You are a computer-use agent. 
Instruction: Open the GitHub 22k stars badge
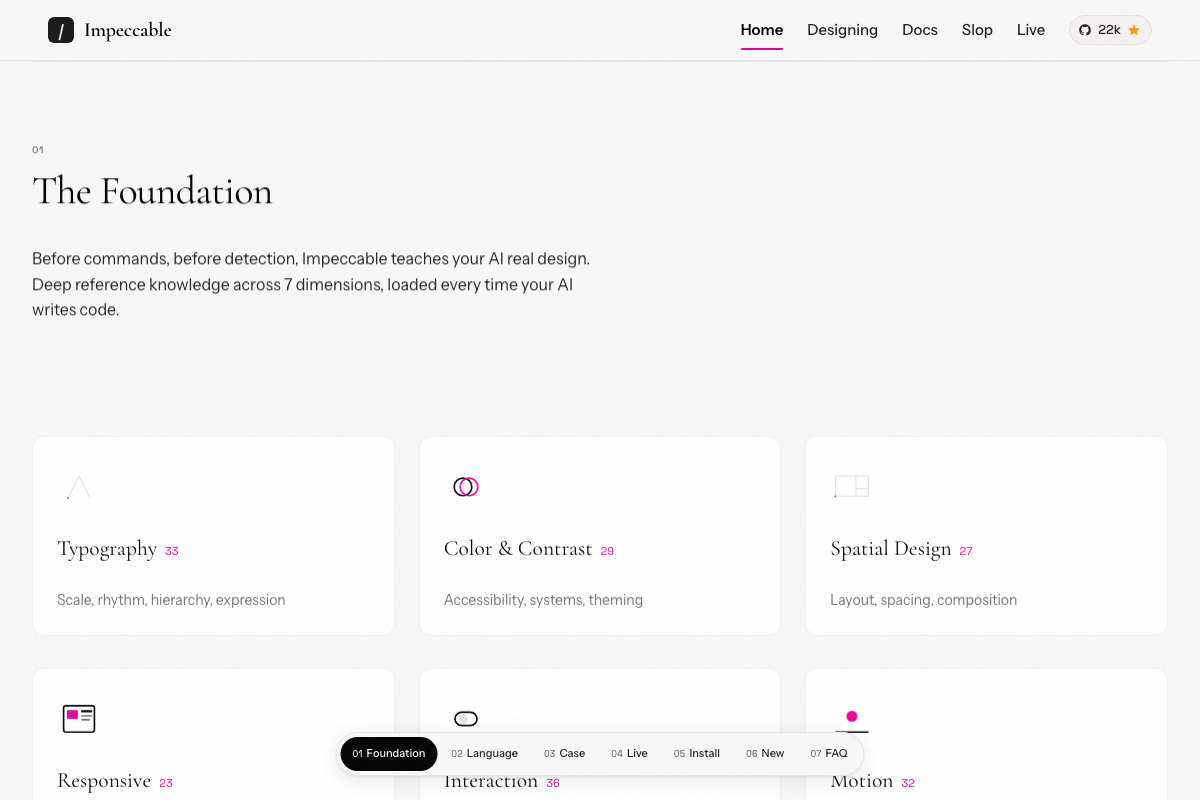[1110, 30]
